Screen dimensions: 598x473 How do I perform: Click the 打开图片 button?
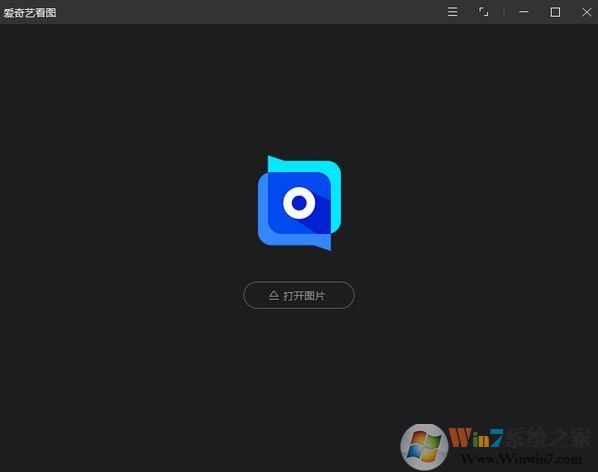pos(299,295)
